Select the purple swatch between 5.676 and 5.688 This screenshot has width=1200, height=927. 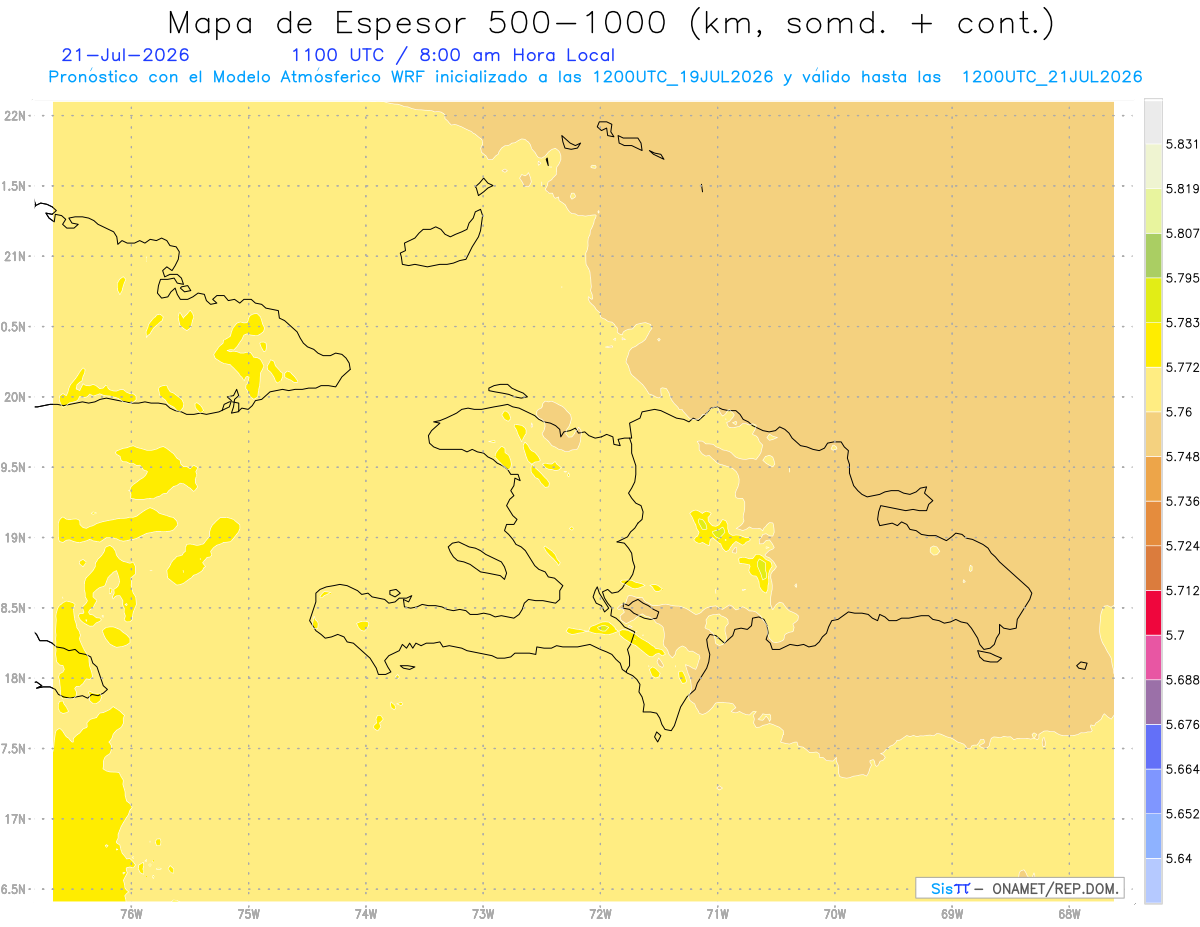click(x=1153, y=702)
